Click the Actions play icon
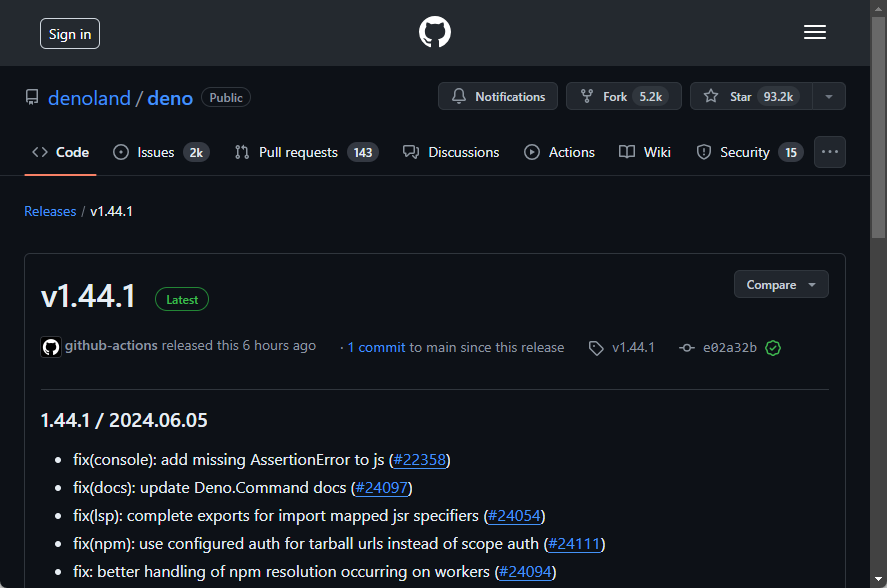This screenshot has width=887, height=588. [x=529, y=152]
